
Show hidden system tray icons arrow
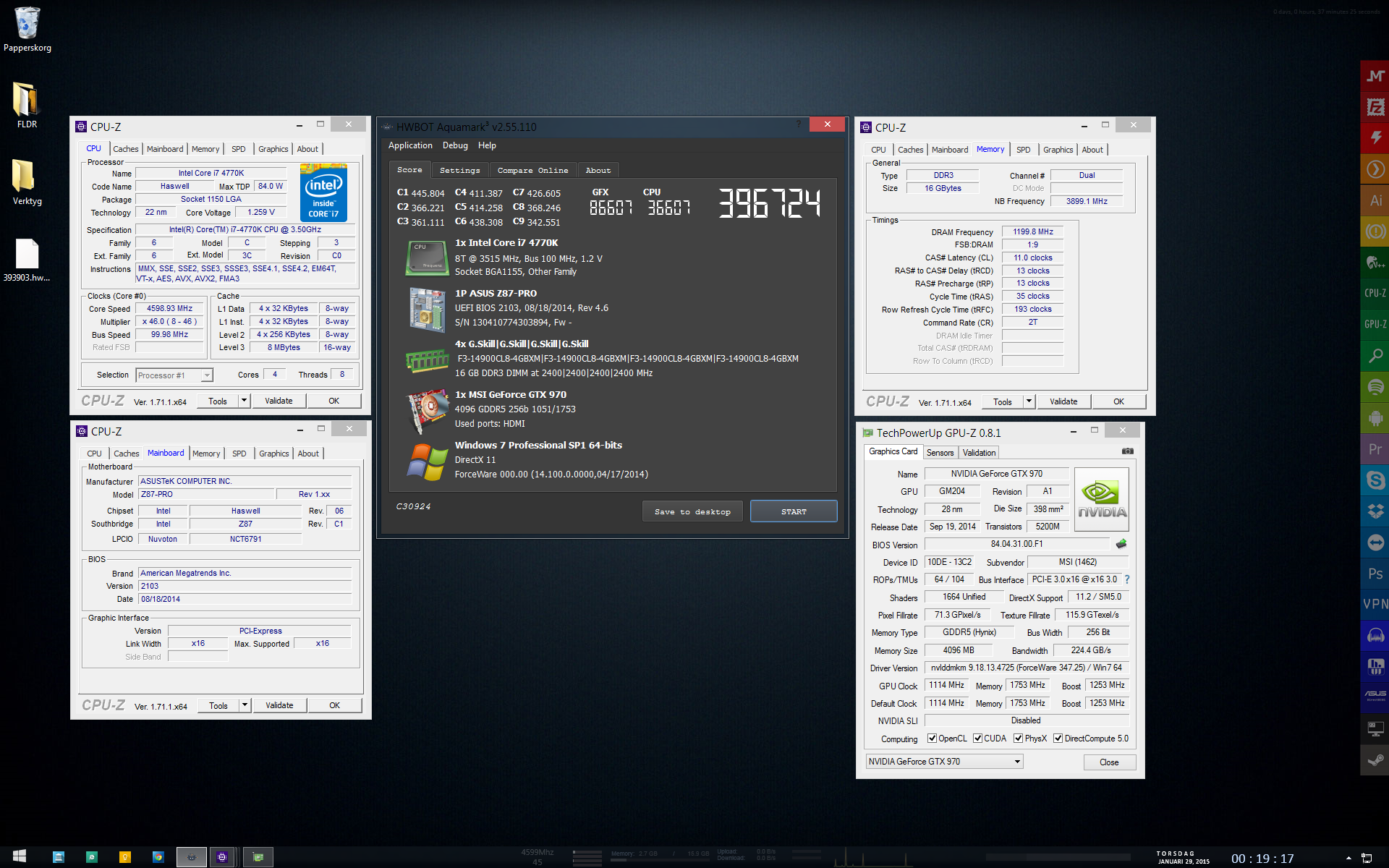(1348, 858)
